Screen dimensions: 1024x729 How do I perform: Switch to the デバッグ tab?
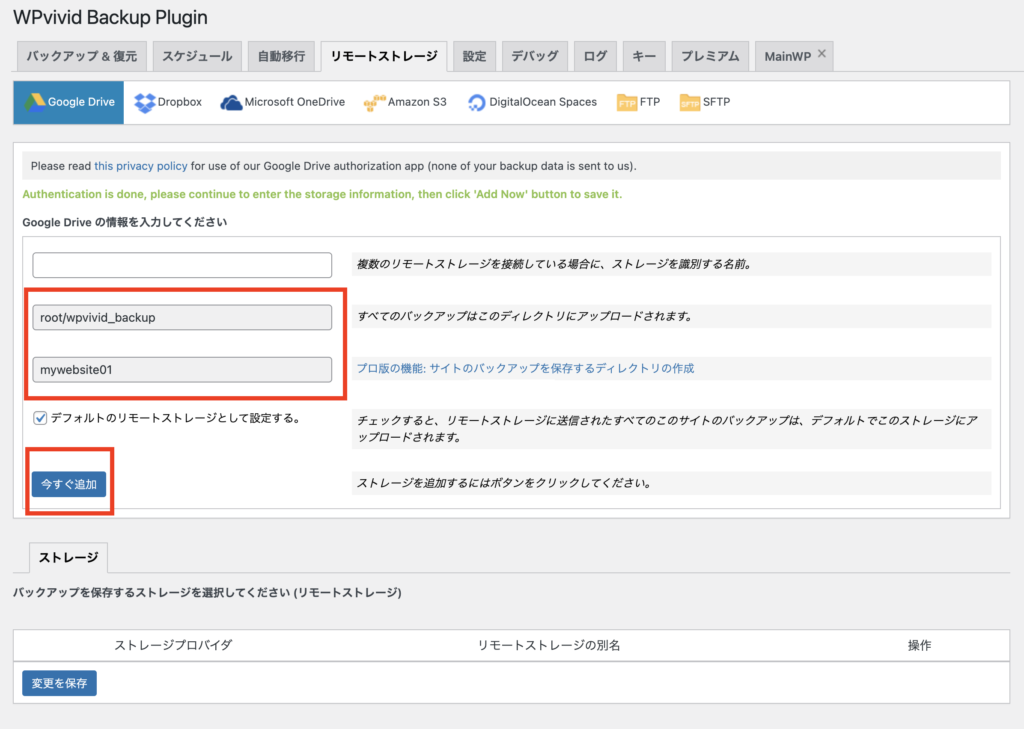[x=534, y=56]
